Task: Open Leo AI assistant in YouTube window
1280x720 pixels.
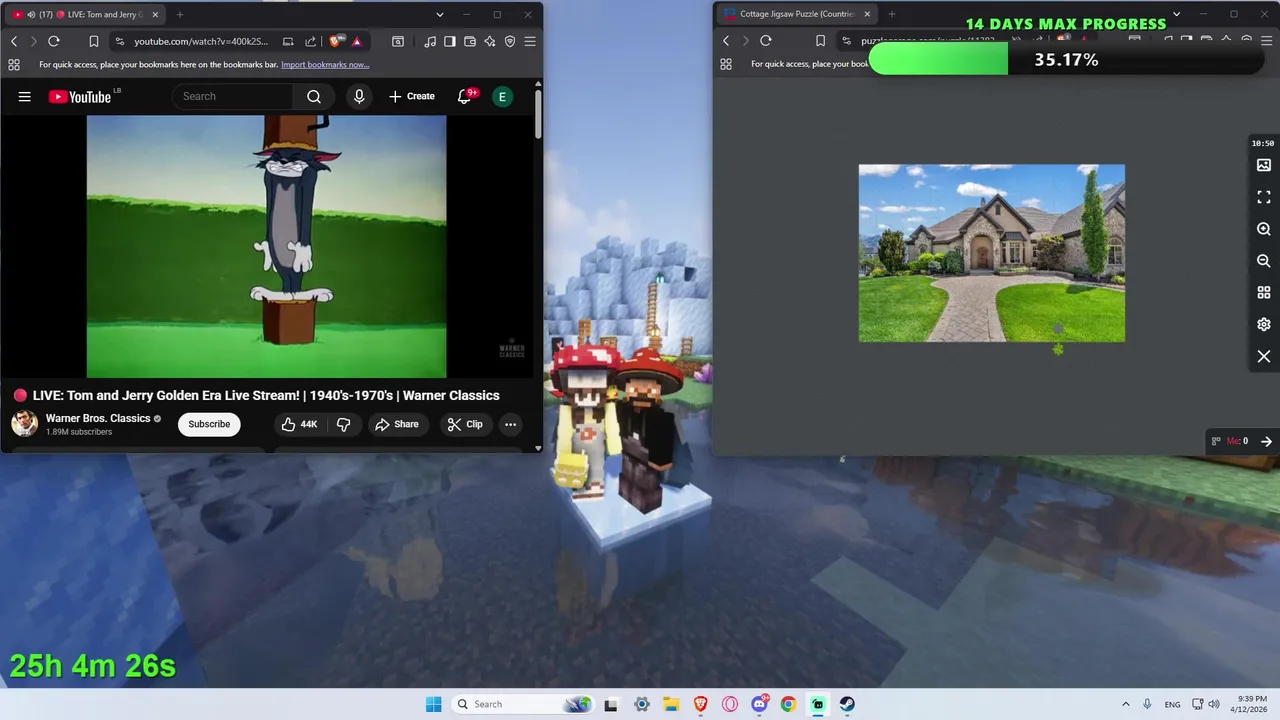Action: pyautogui.click(x=490, y=41)
